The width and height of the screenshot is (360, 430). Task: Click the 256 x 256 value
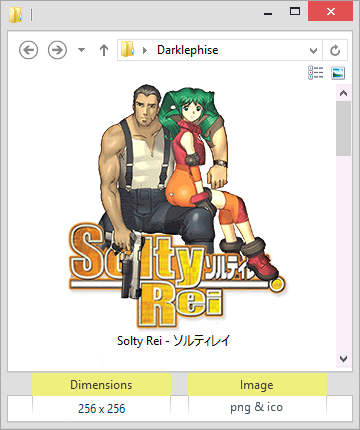(102, 409)
